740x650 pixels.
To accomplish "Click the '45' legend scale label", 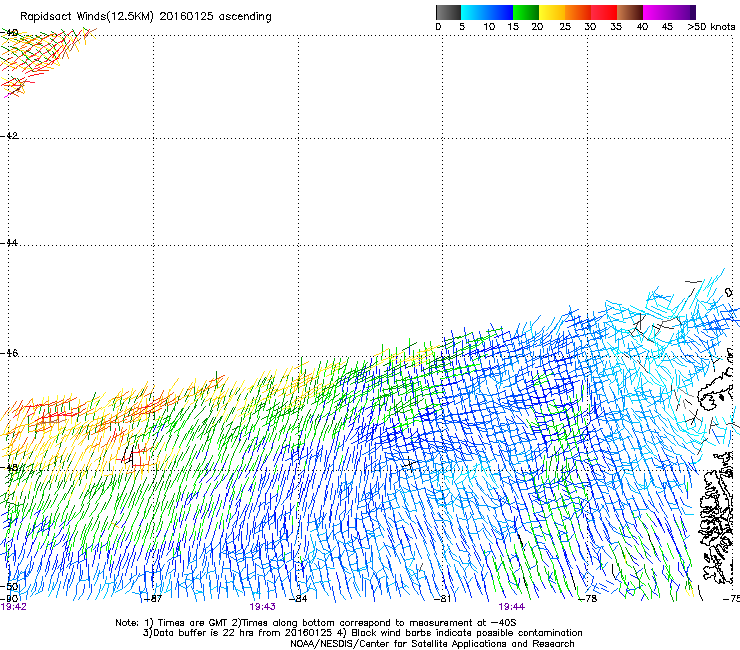I will tap(667, 27).
